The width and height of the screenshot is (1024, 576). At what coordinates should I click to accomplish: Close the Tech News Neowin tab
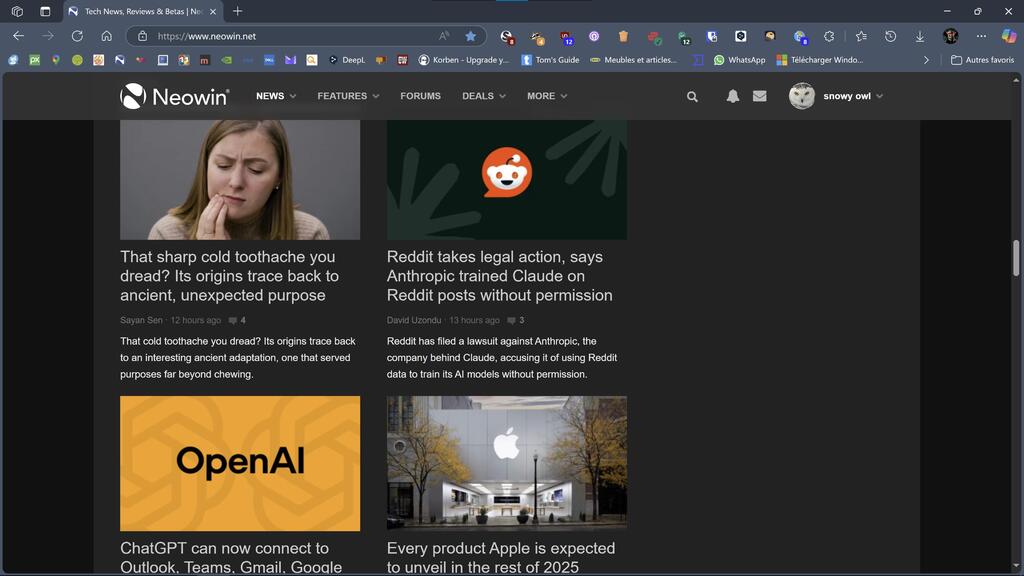click(213, 11)
